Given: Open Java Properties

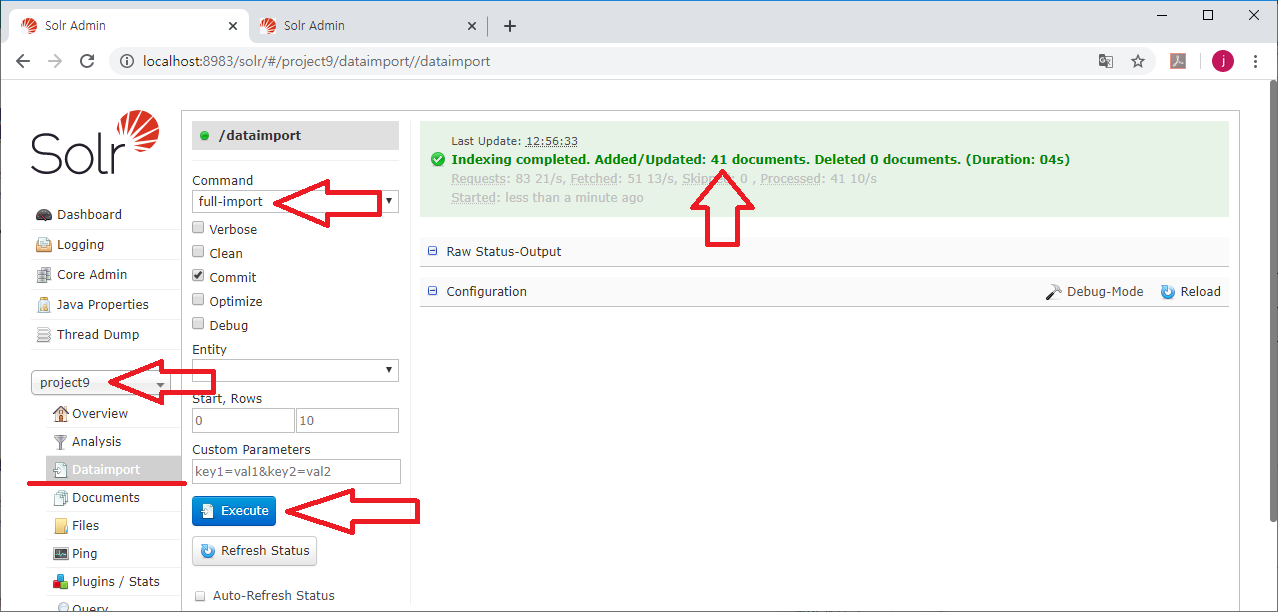Looking at the screenshot, I should tap(103, 304).
